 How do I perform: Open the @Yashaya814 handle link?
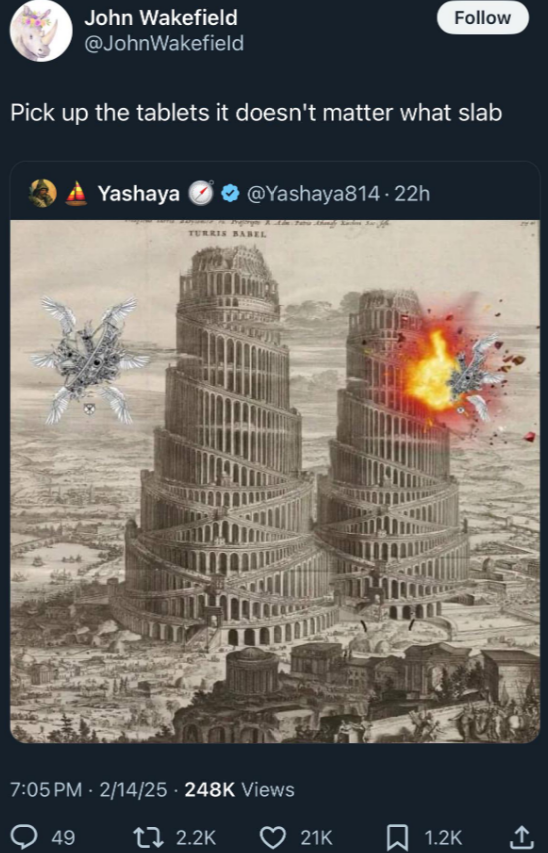pyautogui.click(x=313, y=193)
